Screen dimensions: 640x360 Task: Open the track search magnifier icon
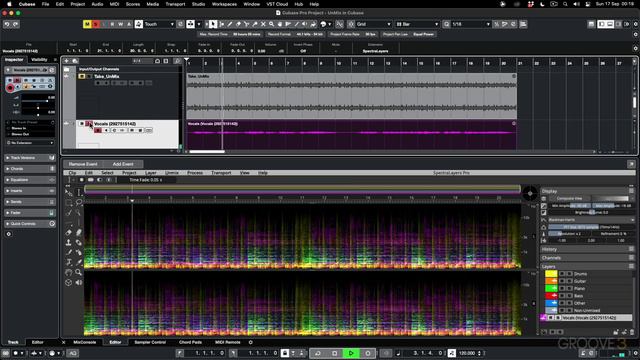point(177,61)
